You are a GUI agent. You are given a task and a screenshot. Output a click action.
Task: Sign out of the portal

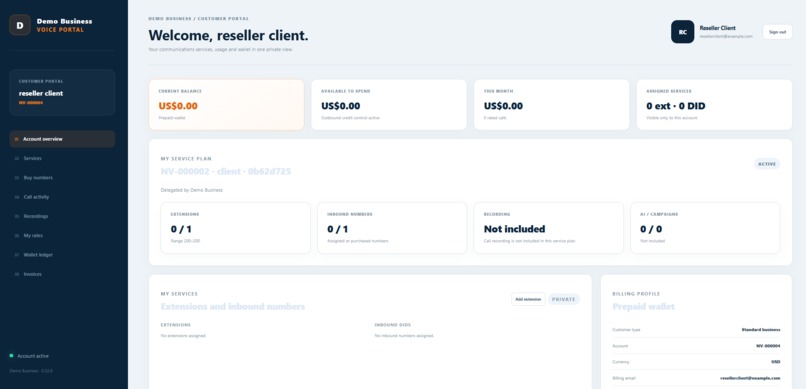coord(777,32)
